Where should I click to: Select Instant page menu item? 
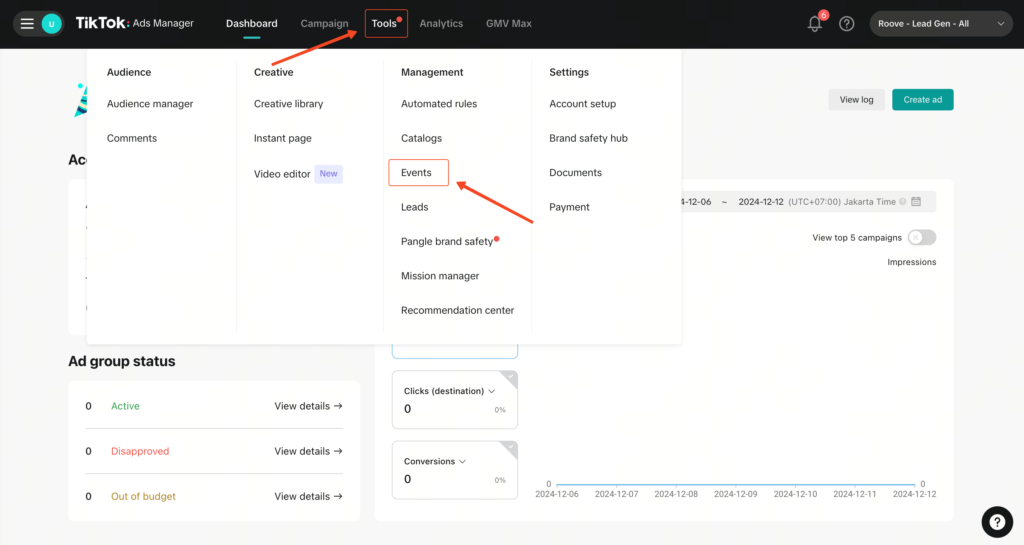(282, 138)
